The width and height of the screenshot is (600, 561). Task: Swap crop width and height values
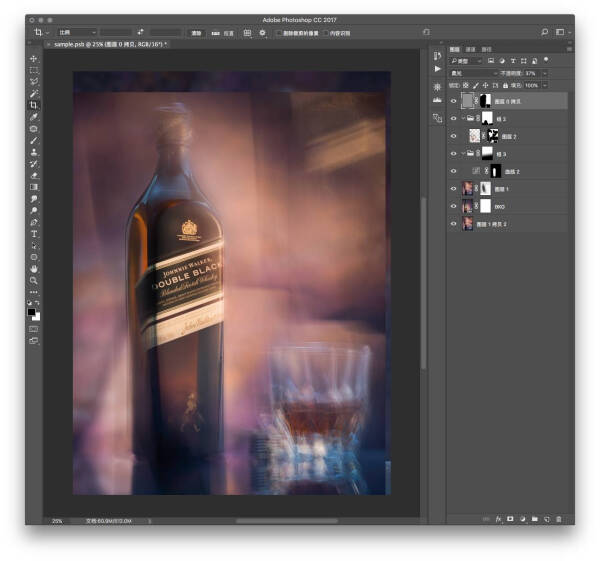click(140, 33)
